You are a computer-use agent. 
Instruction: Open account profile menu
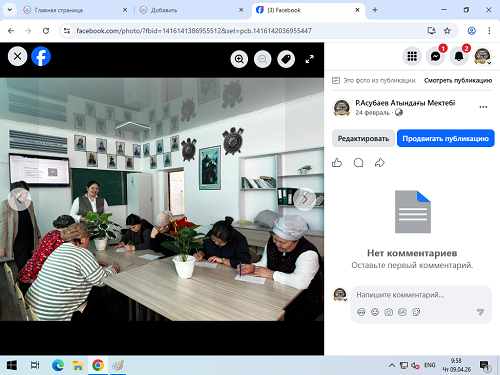(x=482, y=56)
